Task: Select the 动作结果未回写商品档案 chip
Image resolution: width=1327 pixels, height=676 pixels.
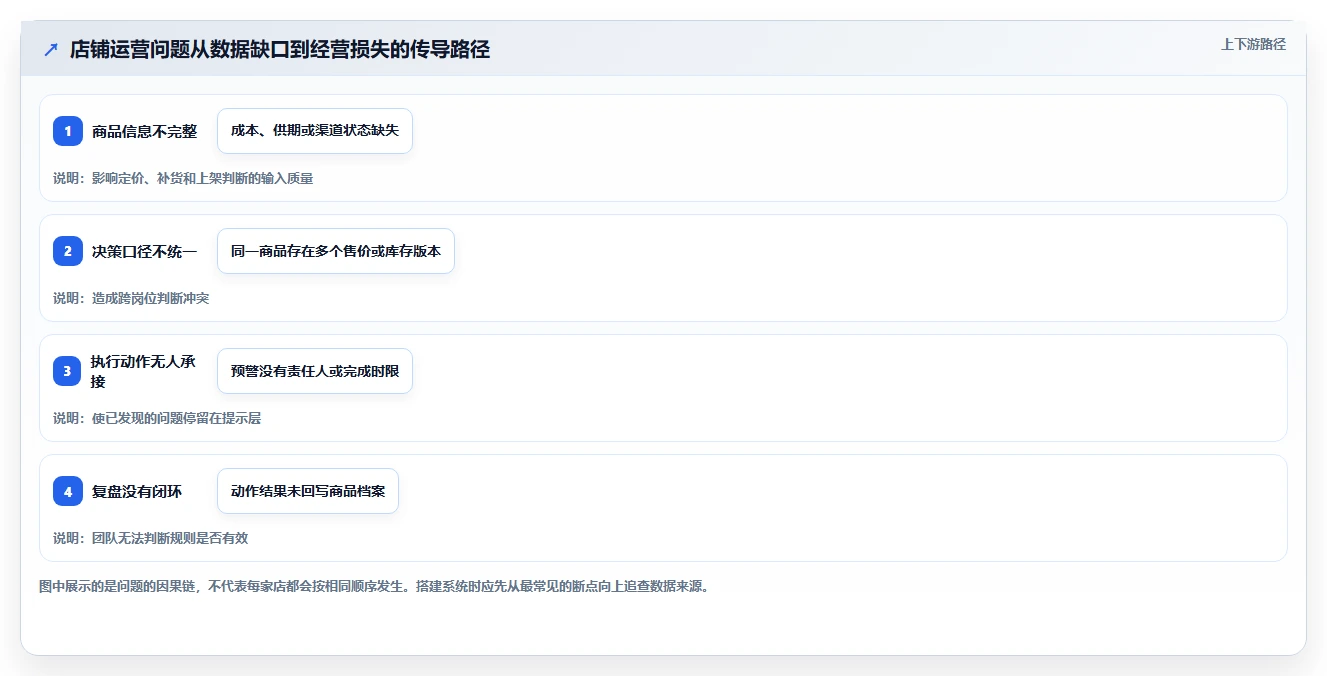Action: tap(308, 491)
